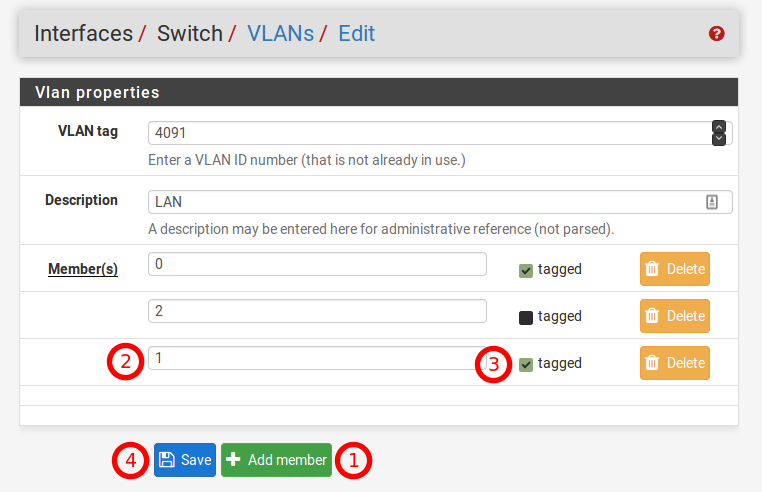
Task: Select the member field containing 0
Action: click(x=317, y=264)
